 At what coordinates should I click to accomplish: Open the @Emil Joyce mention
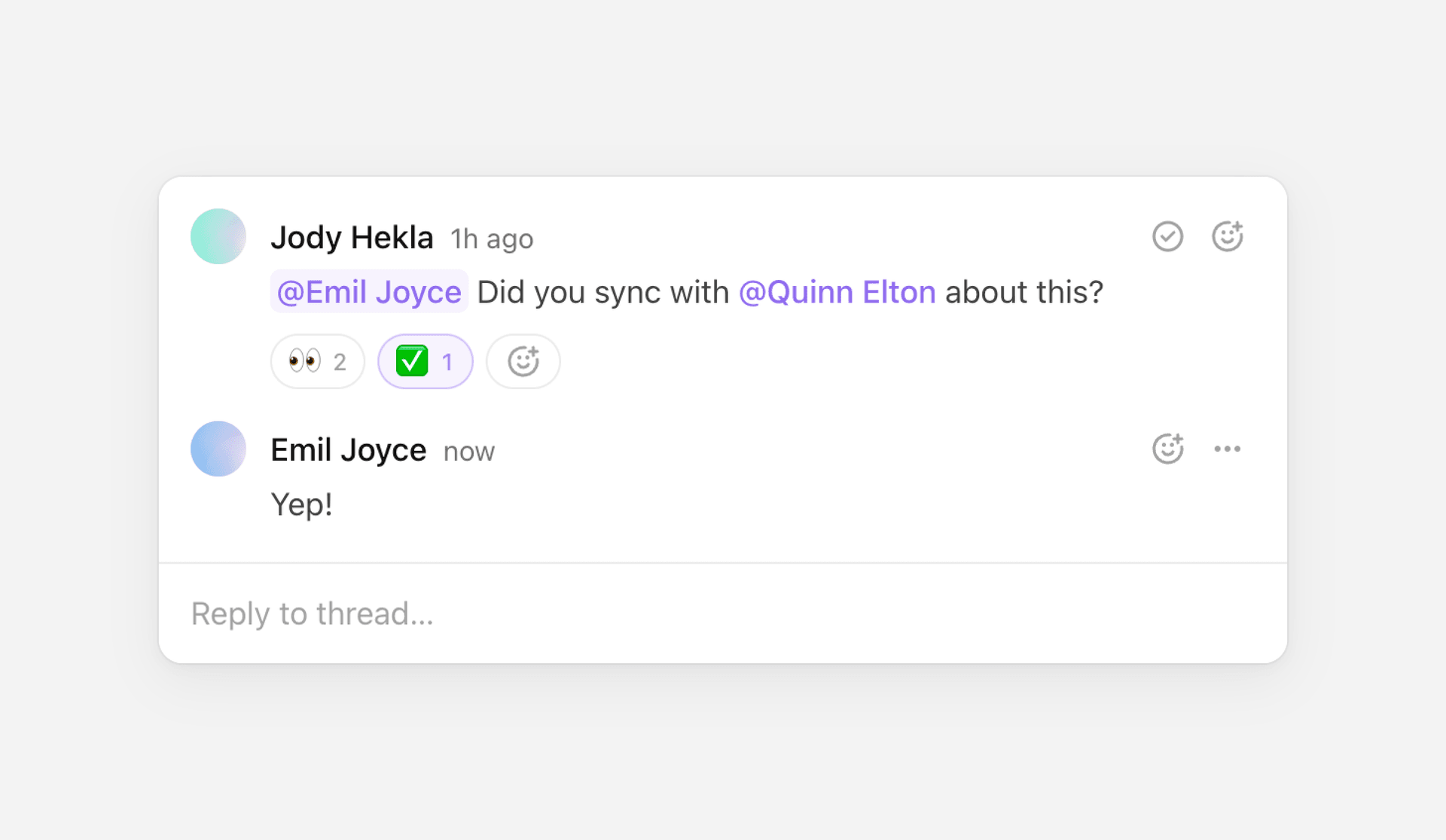(369, 292)
